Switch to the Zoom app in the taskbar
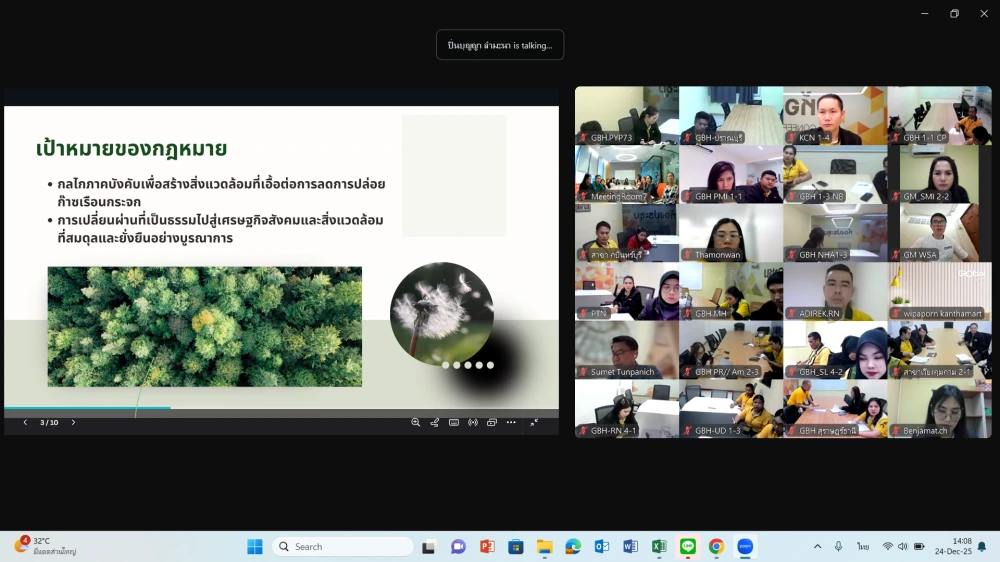This screenshot has width=1000, height=562. [745, 547]
